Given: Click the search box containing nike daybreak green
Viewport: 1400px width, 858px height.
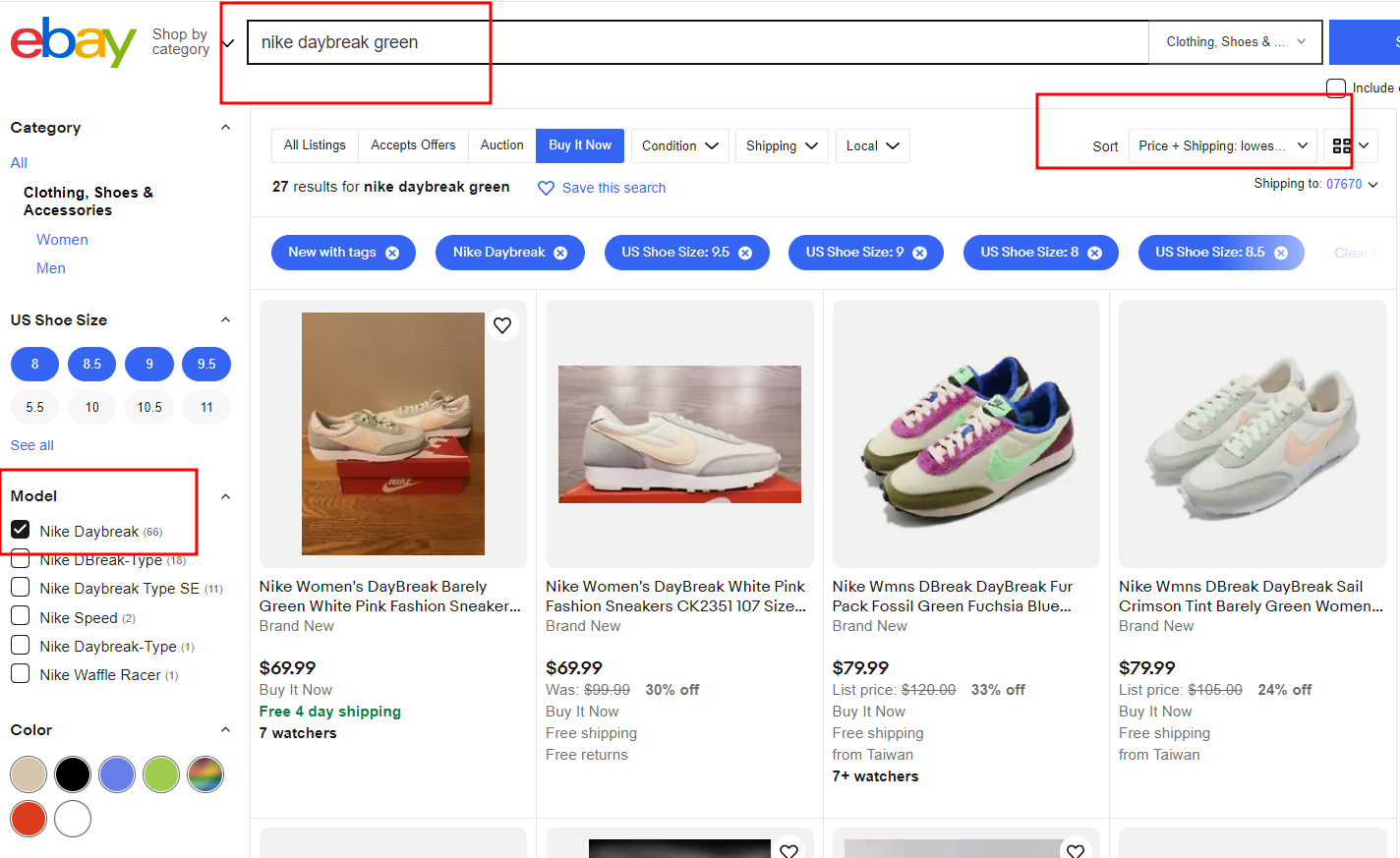Looking at the screenshot, I should click(698, 42).
